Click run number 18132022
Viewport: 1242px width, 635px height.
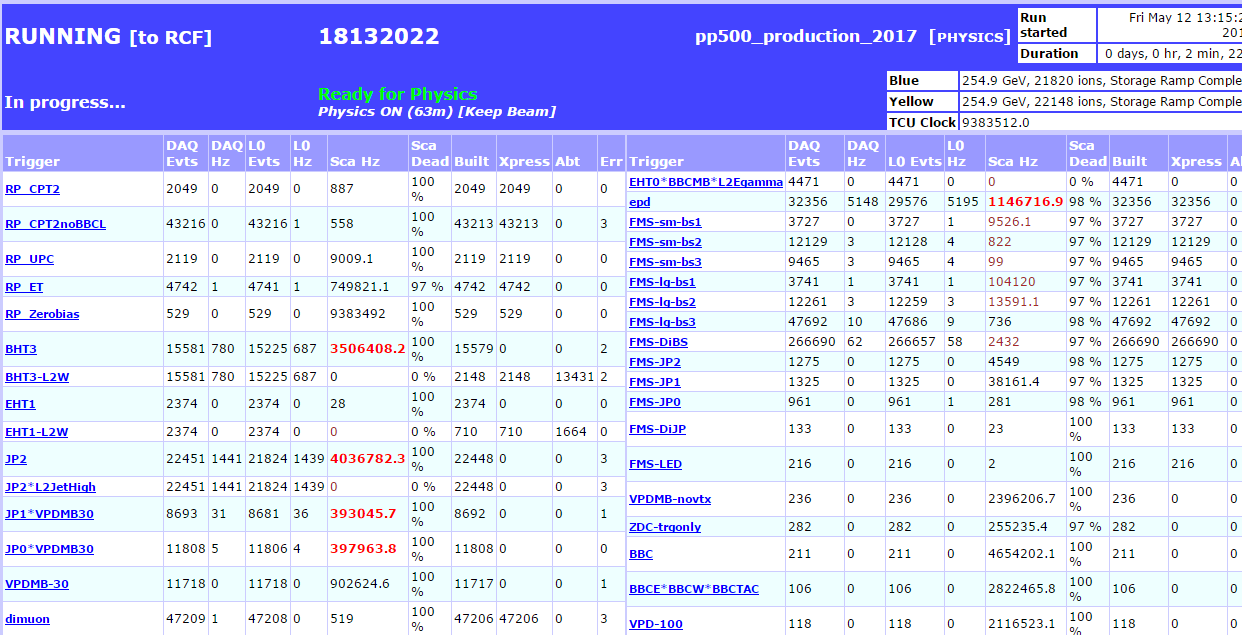click(379, 37)
